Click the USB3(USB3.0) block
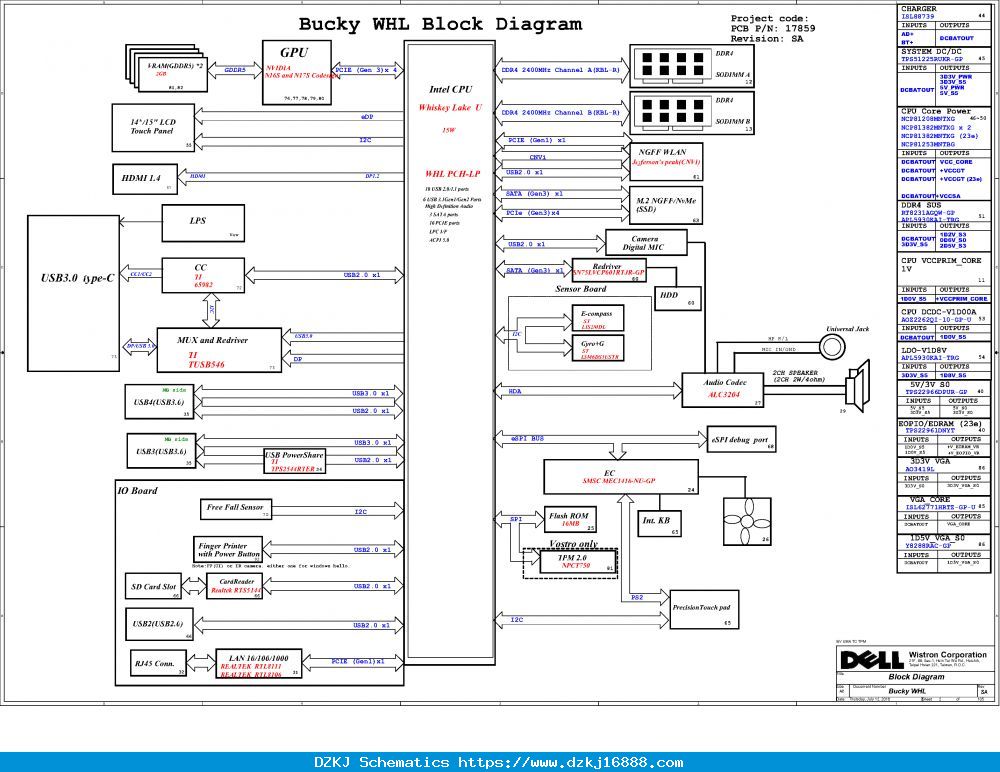This screenshot has width=1000, height=772. pyautogui.click(x=161, y=450)
